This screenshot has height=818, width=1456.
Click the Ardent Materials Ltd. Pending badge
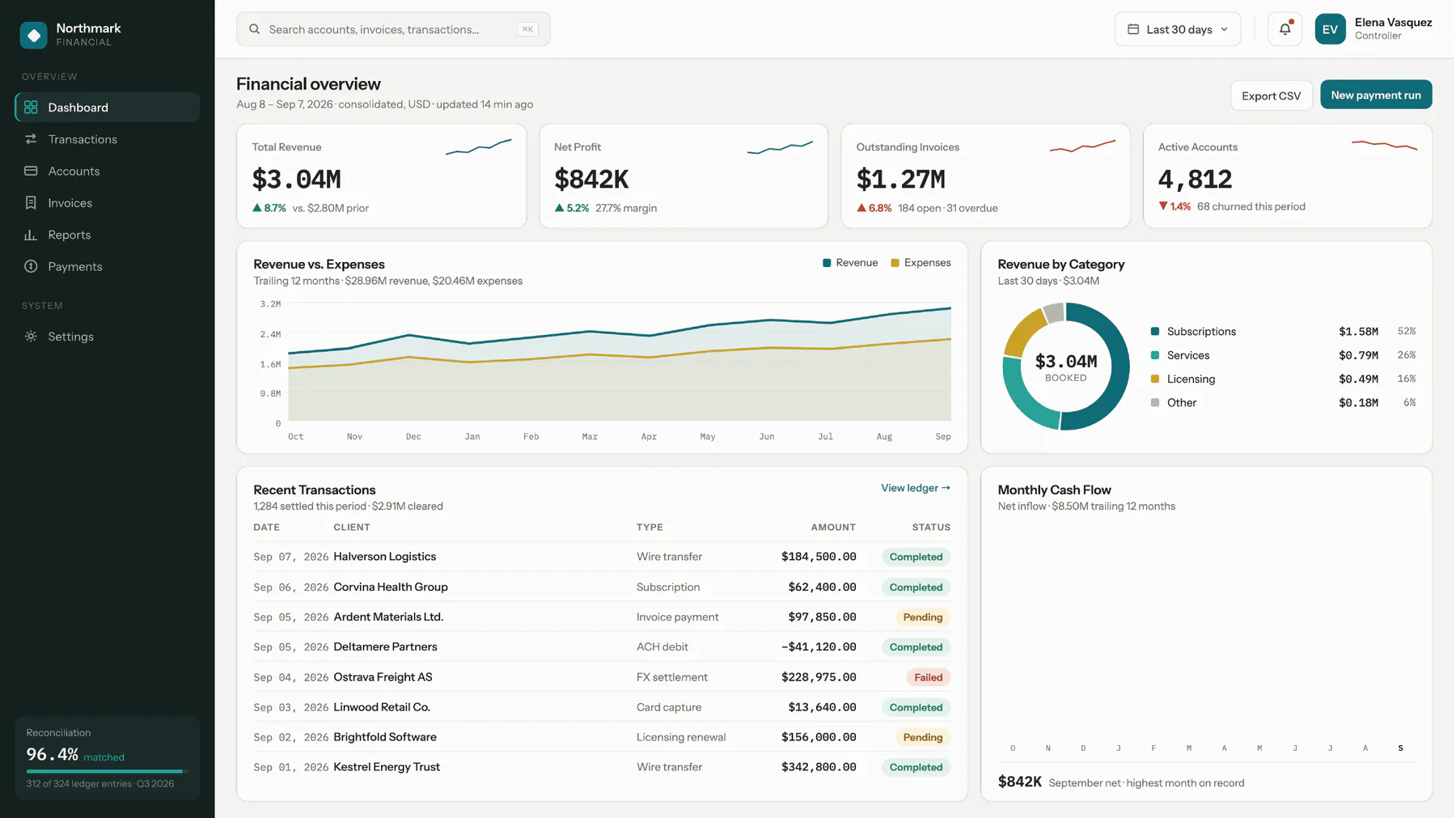coord(922,617)
